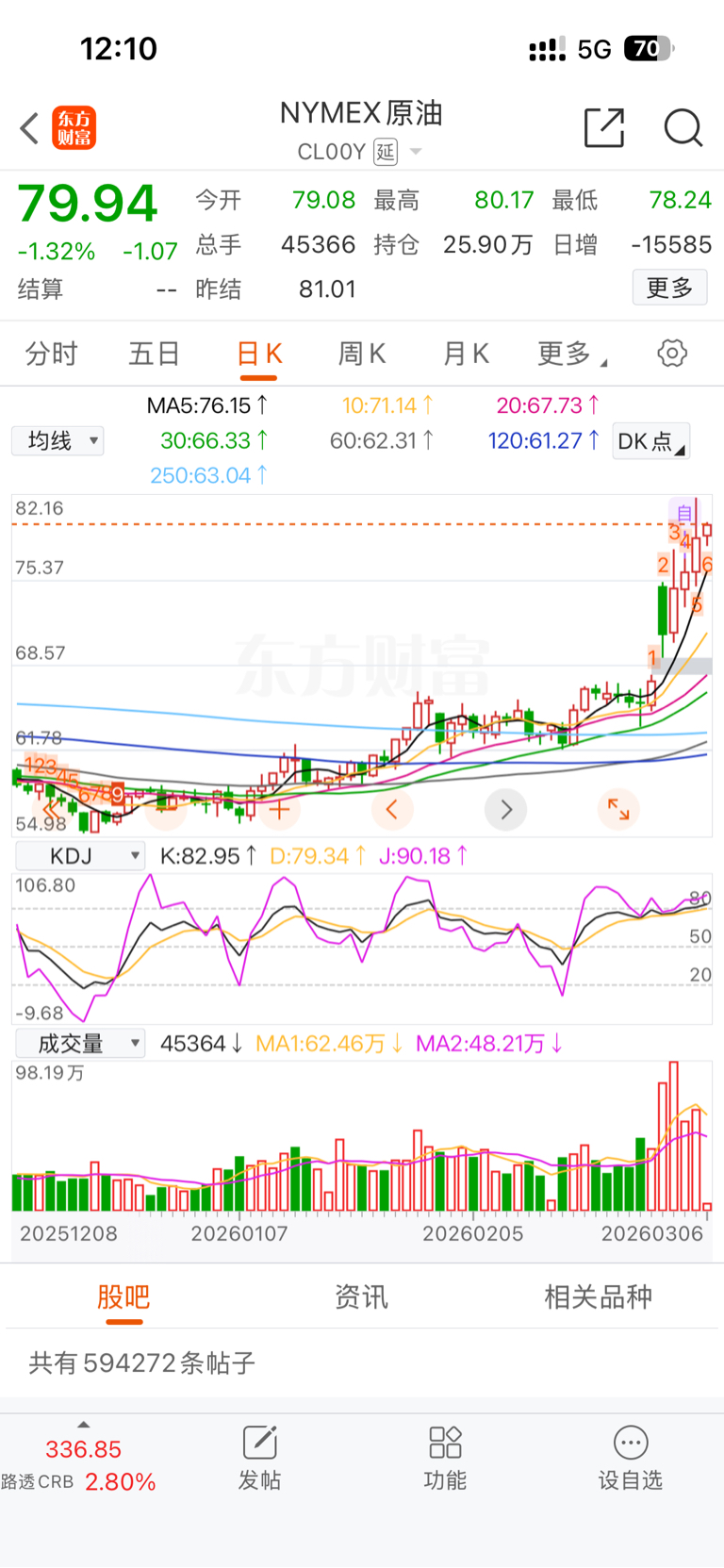This screenshot has height=1568, width=724.
Task: Tap the 336.85 CRB index value
Action: [84, 1449]
